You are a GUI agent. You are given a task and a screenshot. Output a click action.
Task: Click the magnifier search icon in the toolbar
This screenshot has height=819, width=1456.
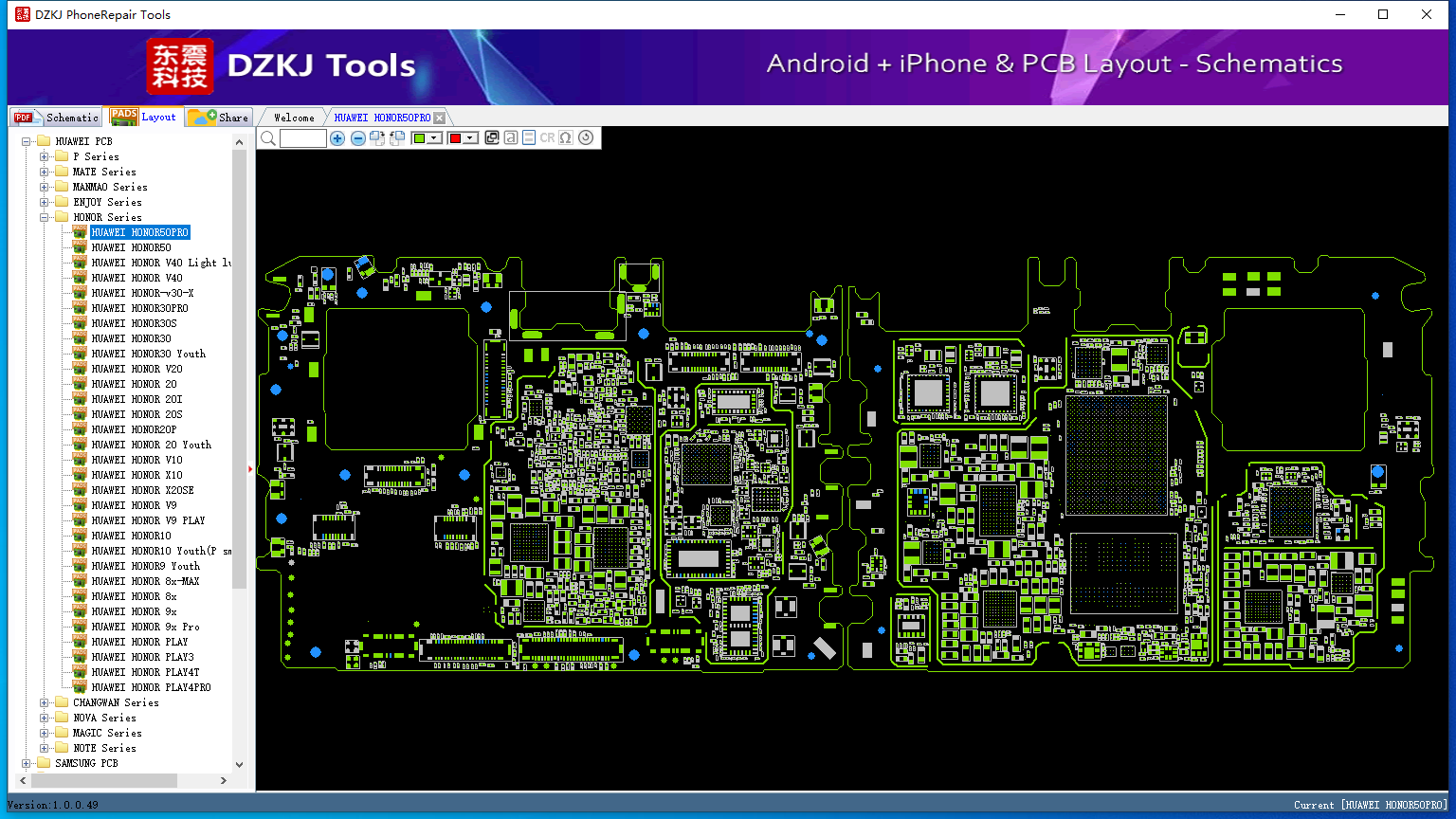coord(268,138)
